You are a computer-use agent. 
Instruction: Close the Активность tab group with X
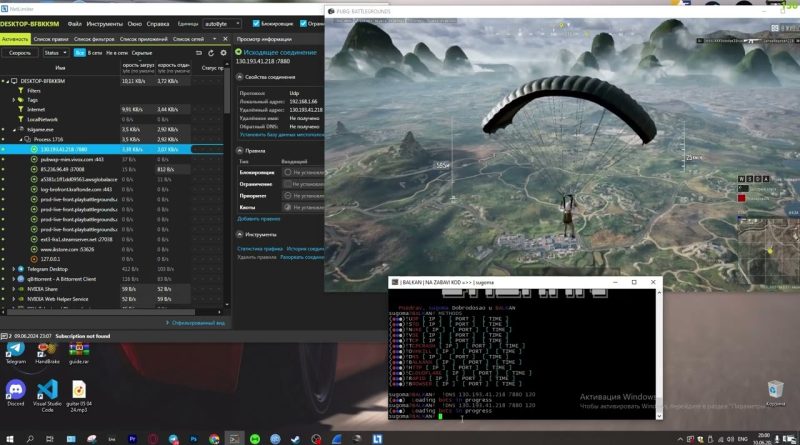pos(225,39)
